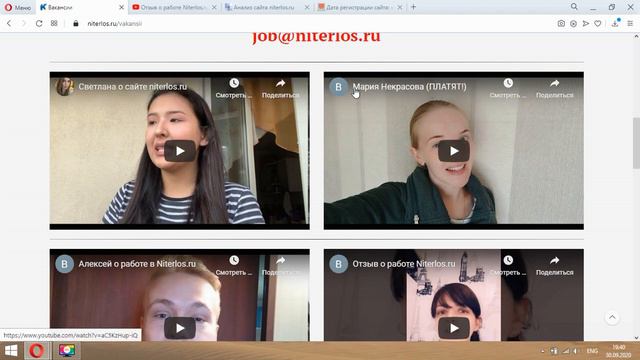Open the Opera Меню button
Screen dimensions: 640x360
pyautogui.click(x=18, y=7)
